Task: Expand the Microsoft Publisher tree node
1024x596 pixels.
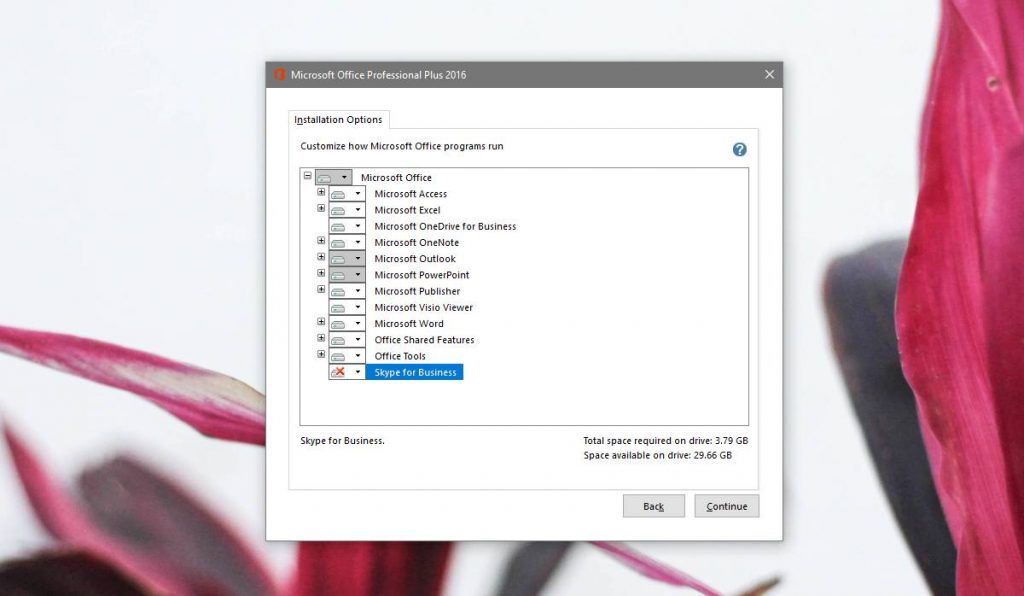Action: point(321,290)
